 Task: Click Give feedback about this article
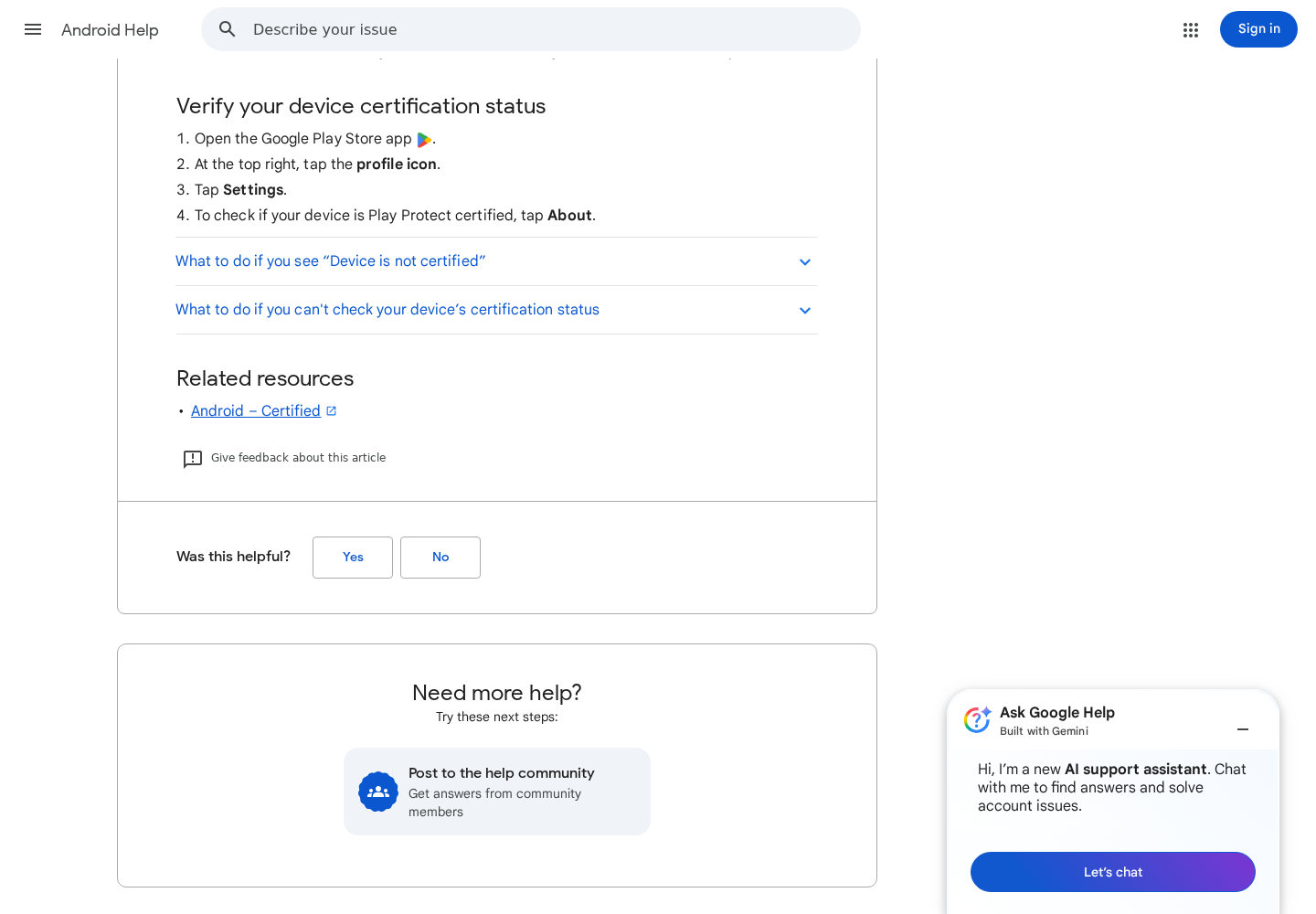pos(298,458)
